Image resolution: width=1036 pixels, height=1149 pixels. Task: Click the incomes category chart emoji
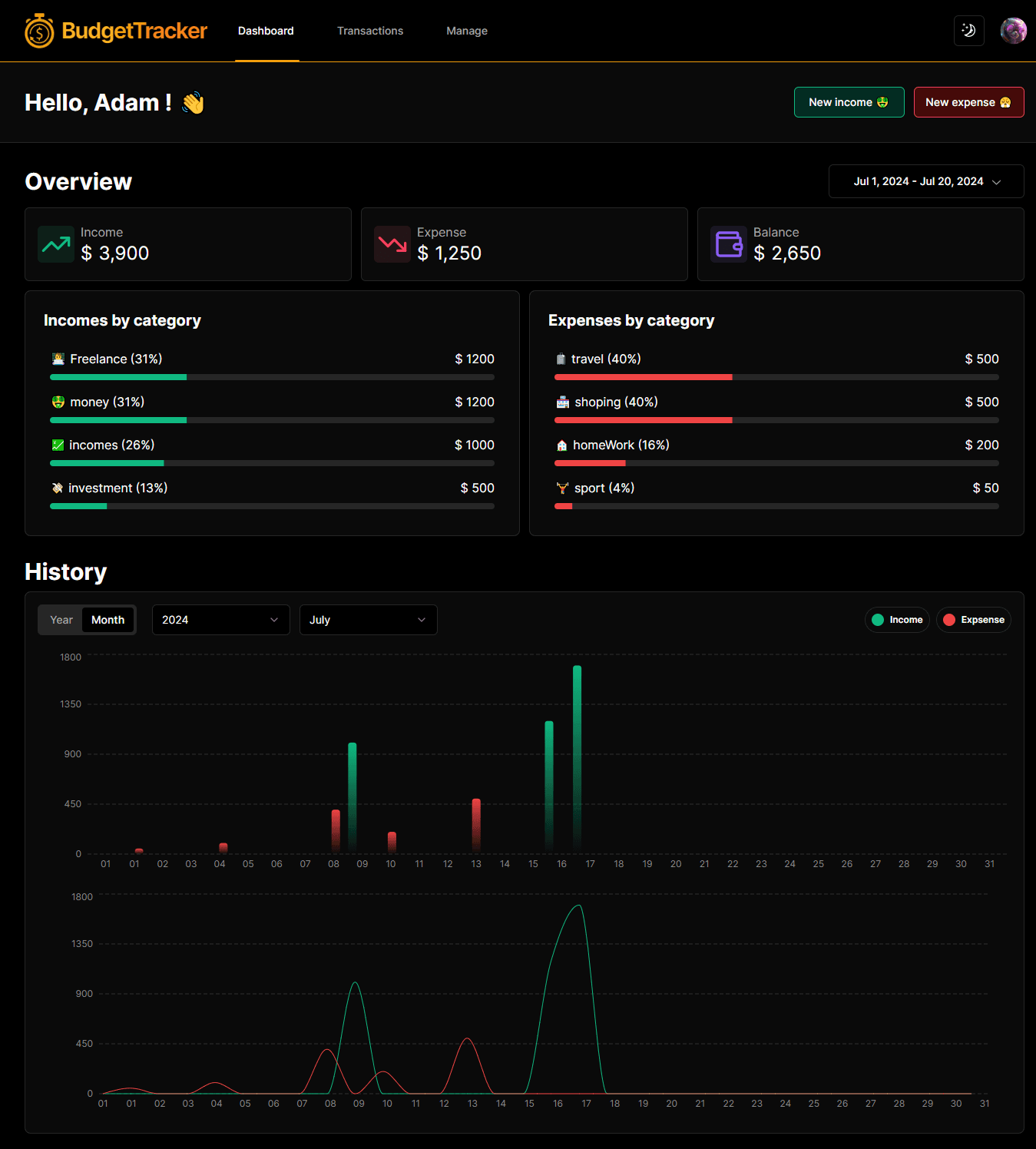click(x=58, y=445)
